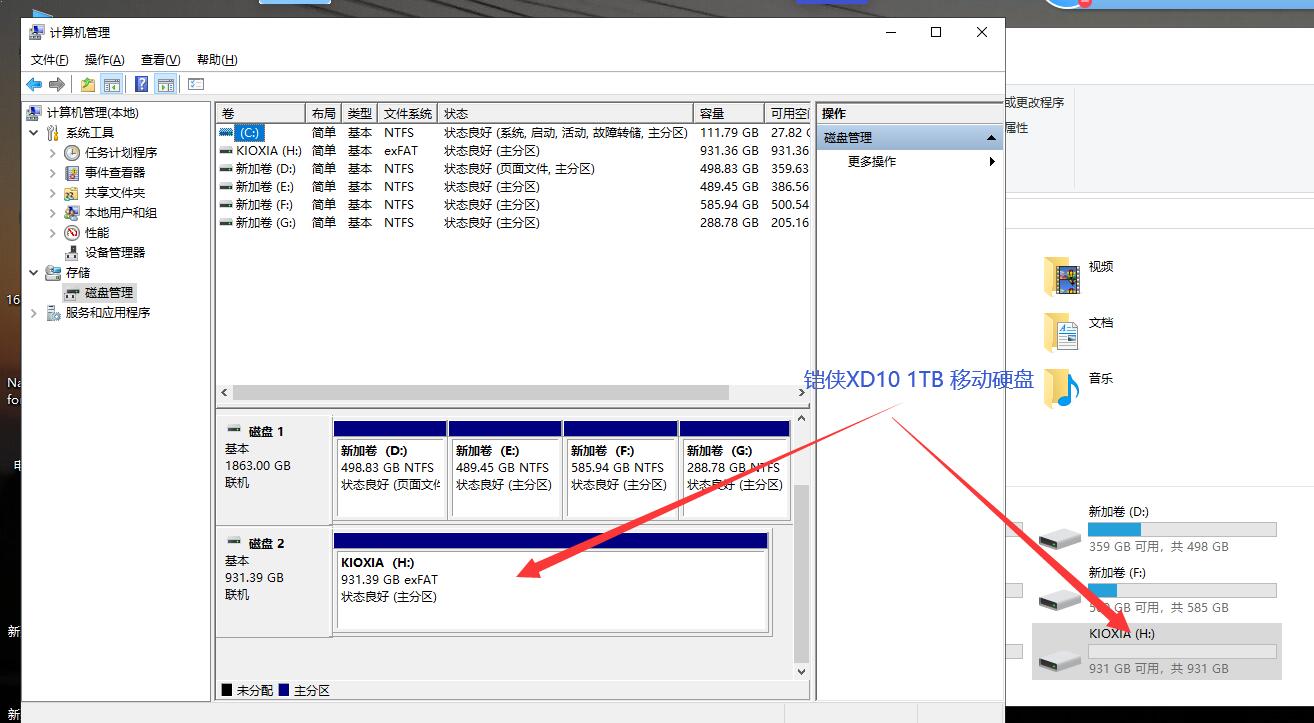This screenshot has width=1314, height=723.
Task: Click the 音乐 folder icon in File Explorer
Action: click(1062, 389)
